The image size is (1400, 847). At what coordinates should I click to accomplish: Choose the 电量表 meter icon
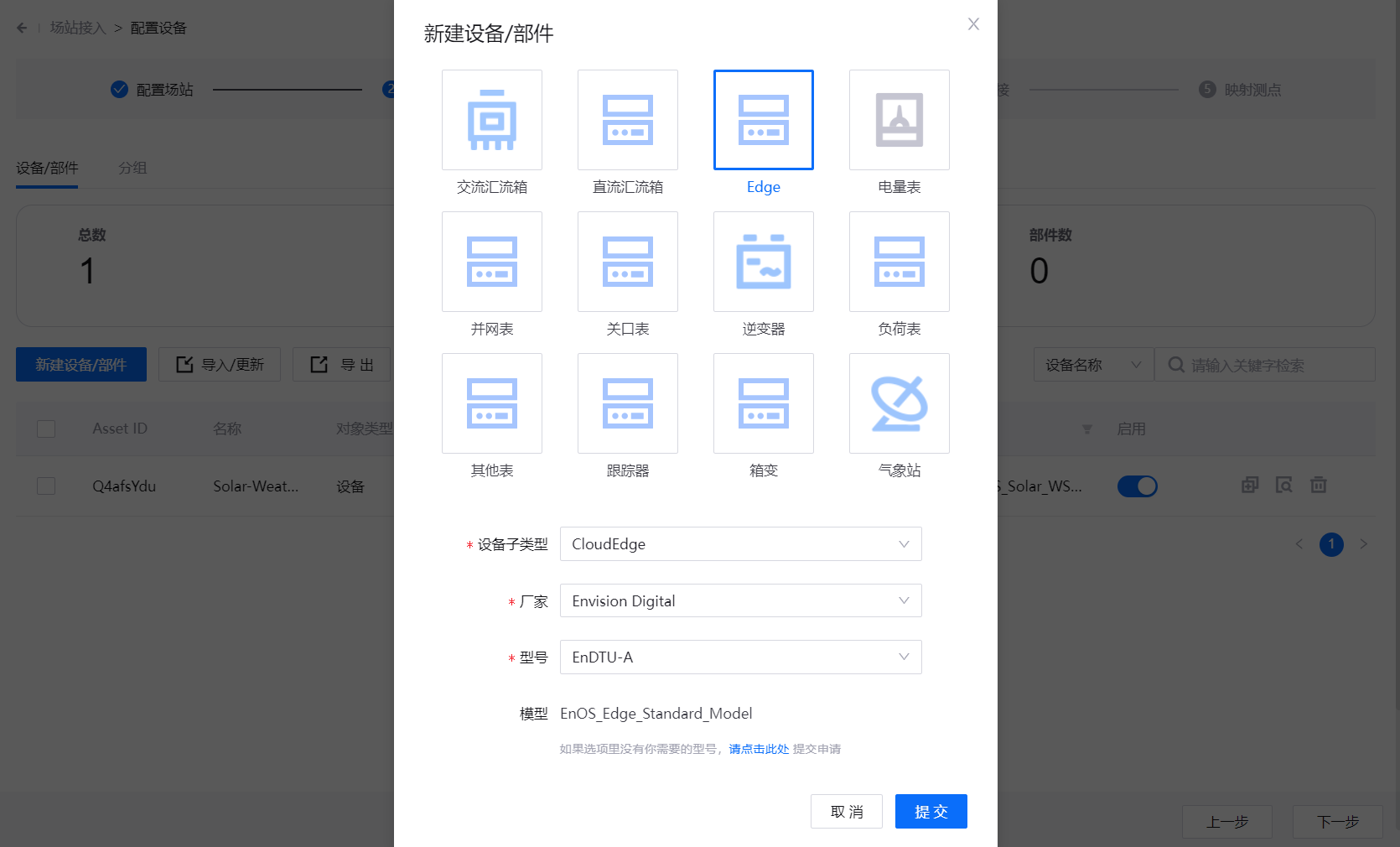coord(900,120)
